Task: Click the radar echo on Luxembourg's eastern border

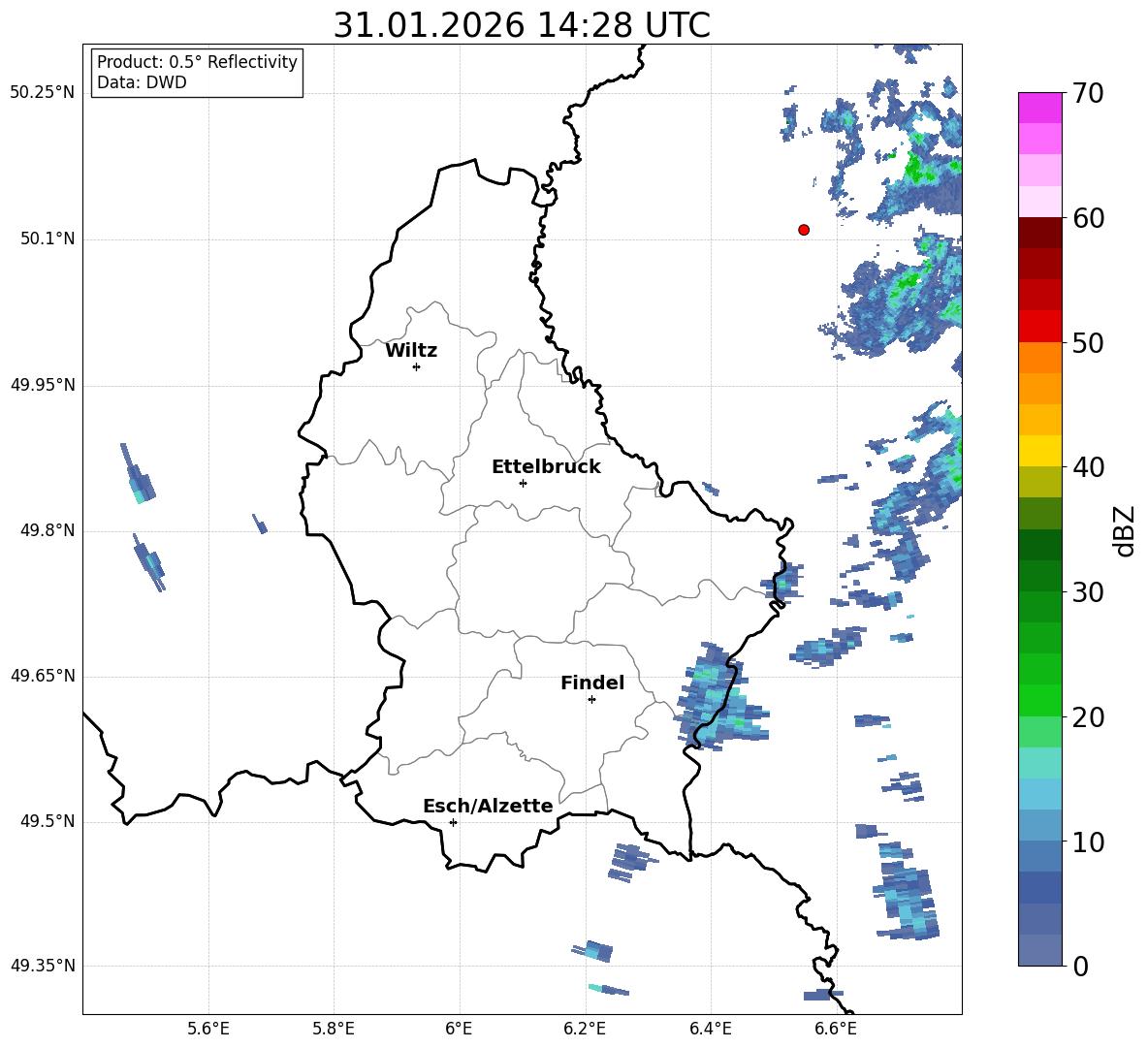Action: [721, 698]
